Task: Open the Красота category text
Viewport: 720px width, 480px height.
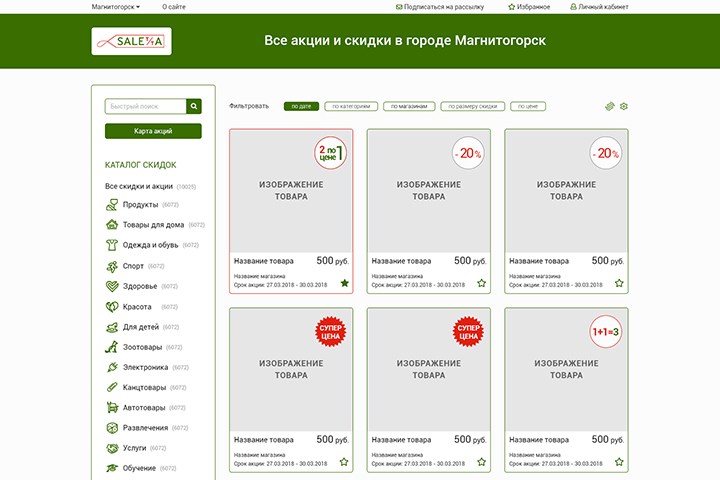Action: [x=137, y=306]
